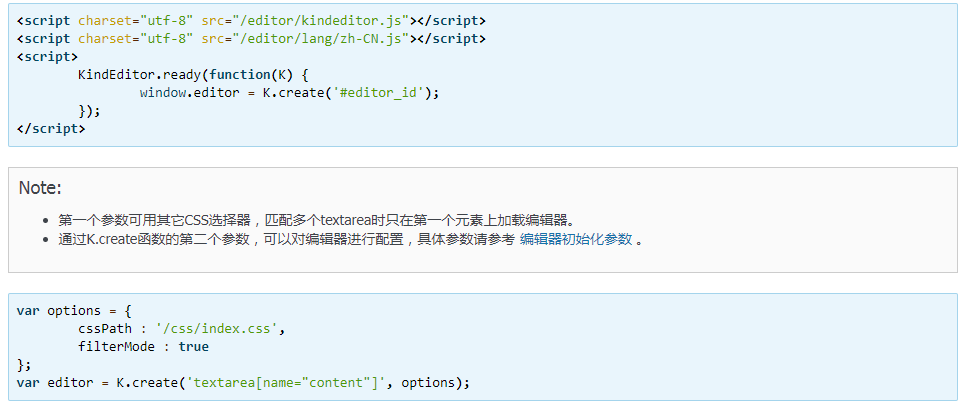Click the 'options' argument in the final K.create call

[x=429, y=383]
